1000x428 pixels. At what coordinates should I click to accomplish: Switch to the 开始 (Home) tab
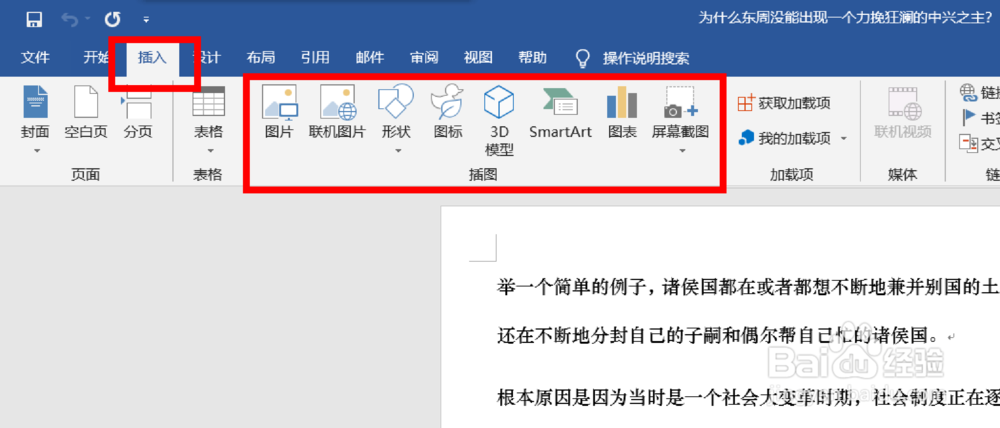point(96,58)
